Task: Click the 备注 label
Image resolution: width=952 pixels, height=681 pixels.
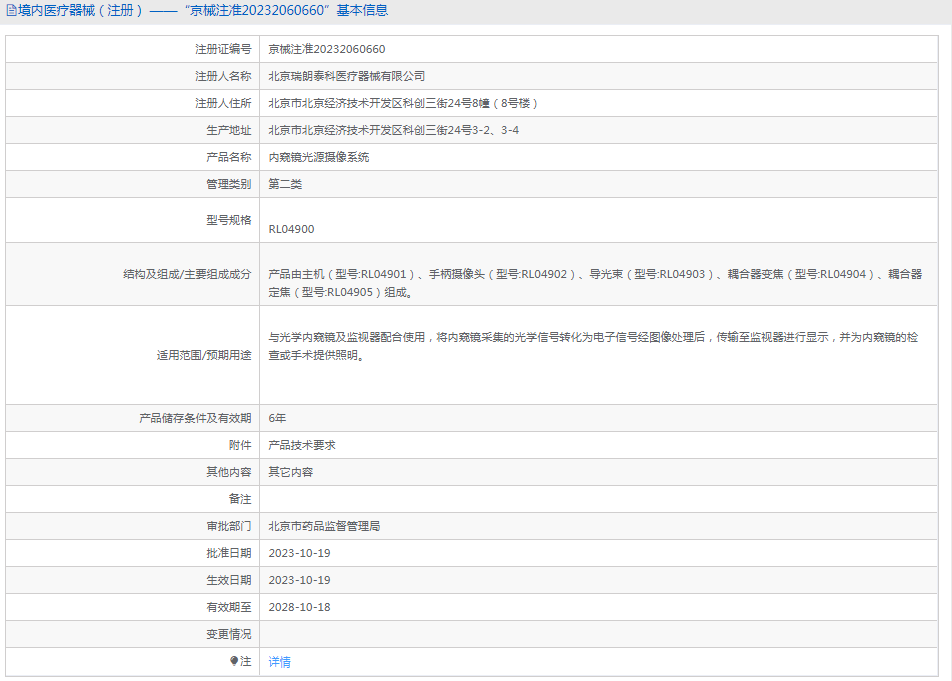Action: [240, 499]
